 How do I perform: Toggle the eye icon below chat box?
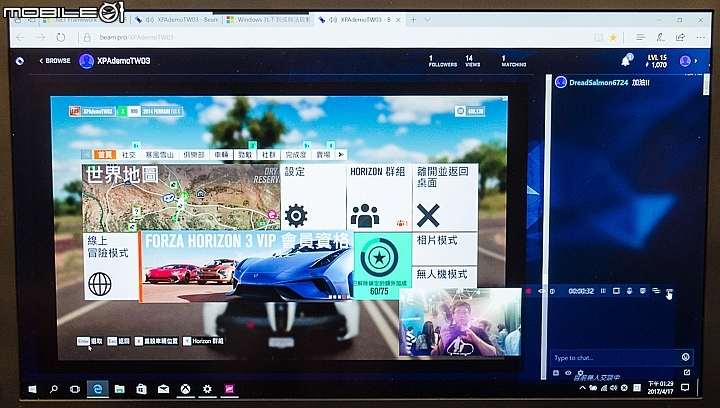(568, 373)
